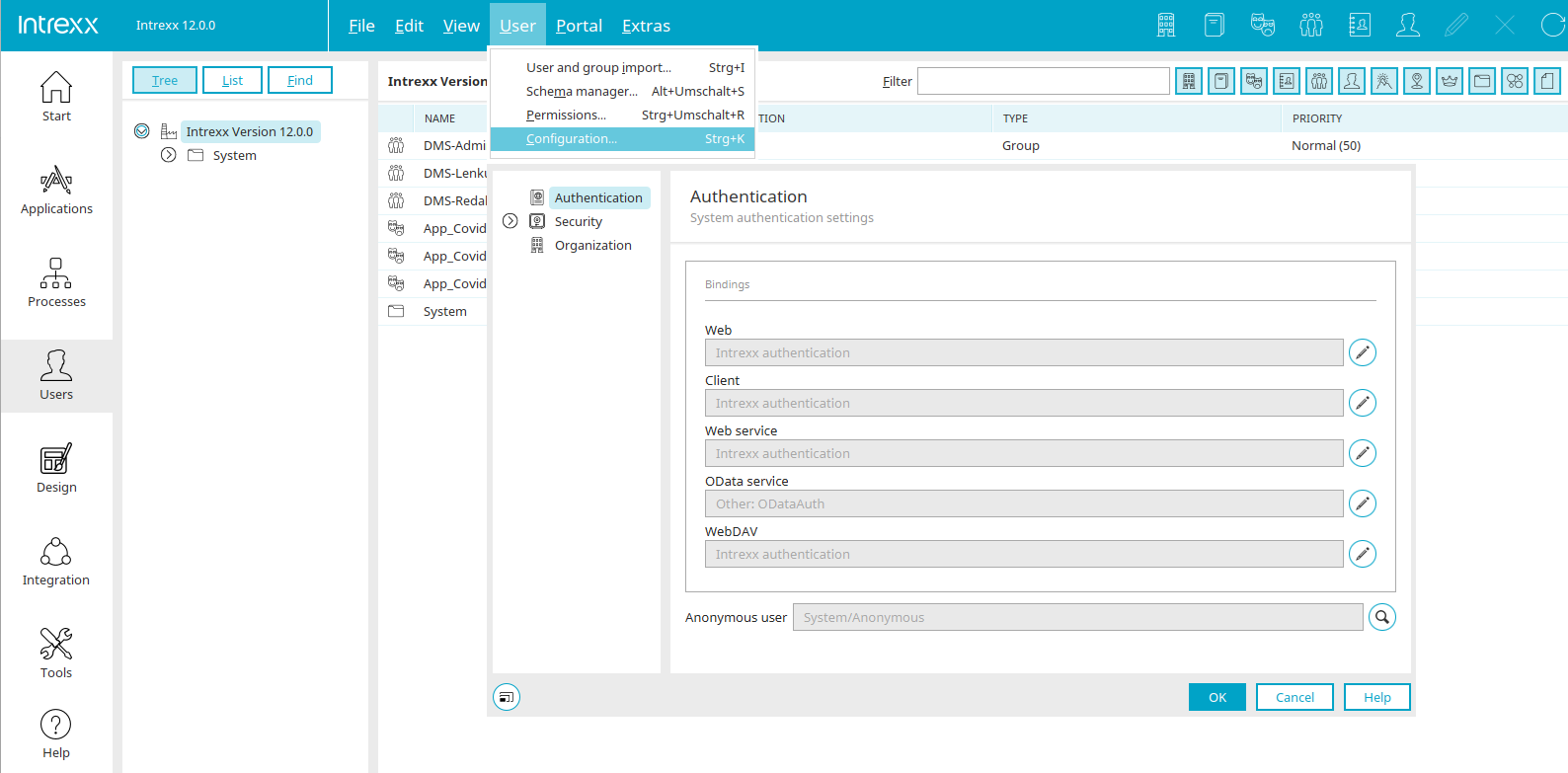Edit the Web authentication binding
This screenshot has width=1568, height=773.
tap(1363, 352)
